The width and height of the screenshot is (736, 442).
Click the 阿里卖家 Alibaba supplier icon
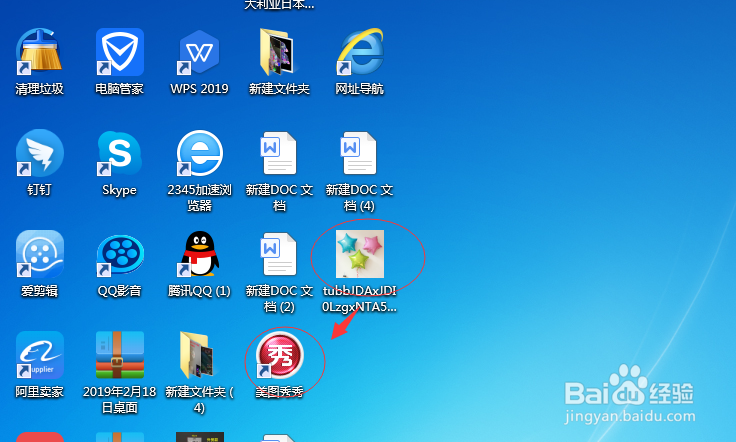point(39,355)
